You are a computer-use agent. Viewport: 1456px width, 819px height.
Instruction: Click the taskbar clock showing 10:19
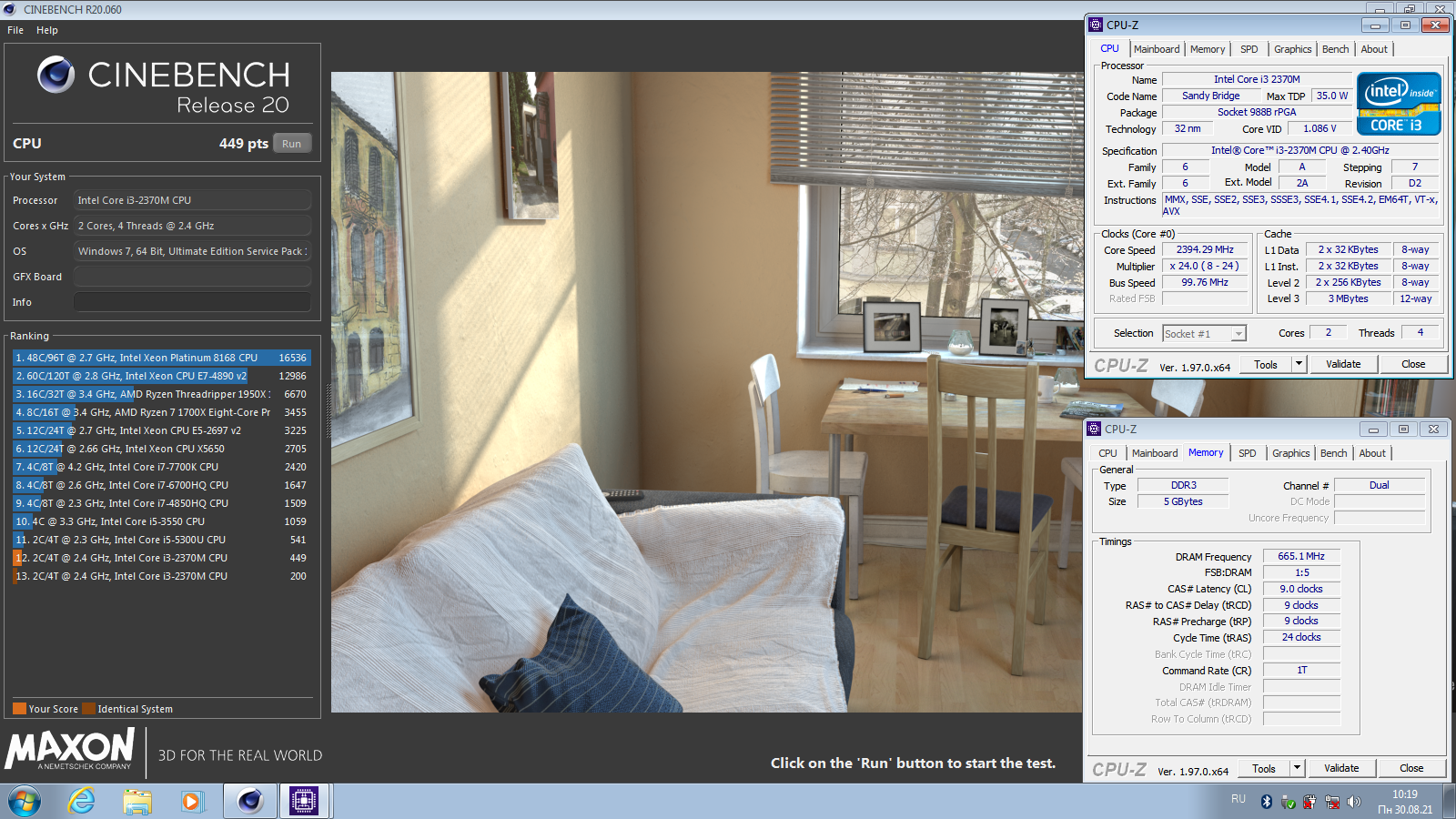coord(1405,802)
